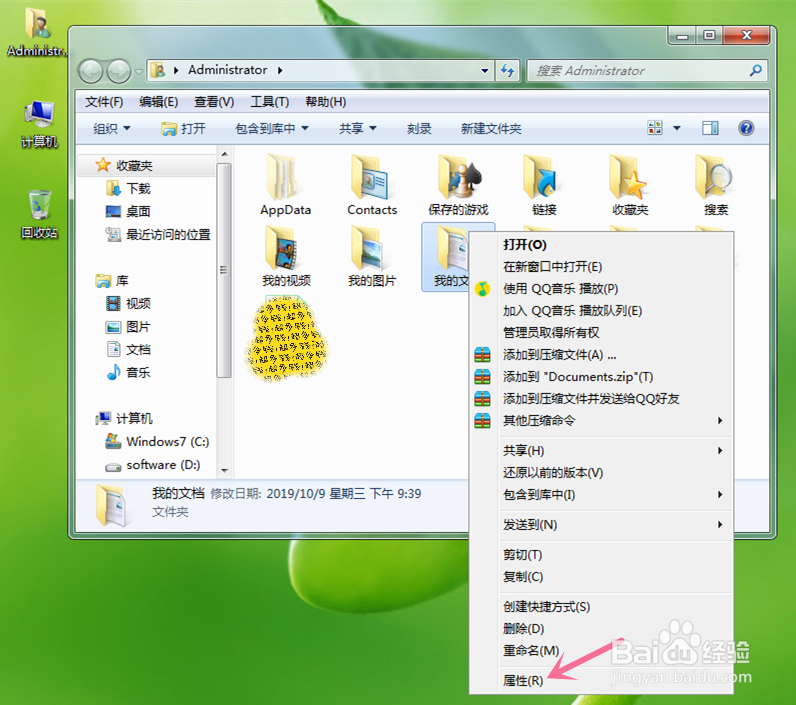This screenshot has width=796, height=705.
Task: Open the 共享 toolbar dropdown
Action: click(x=357, y=128)
